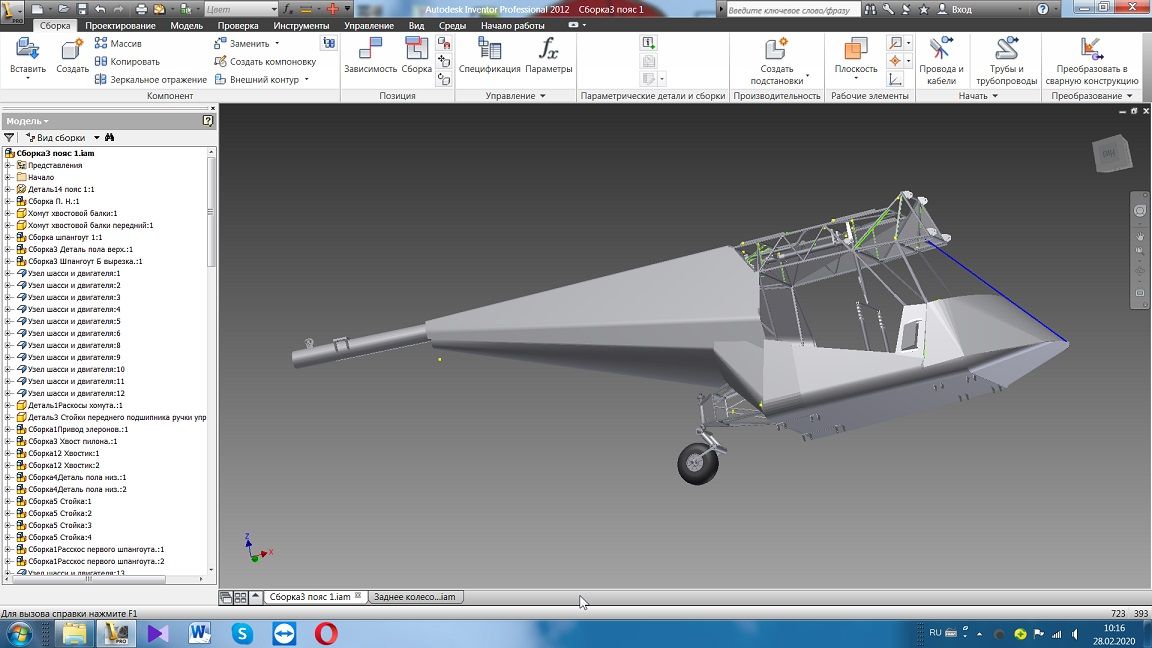The width and height of the screenshot is (1152, 648).
Task: Open the Вид сборки dropdown
Action: [x=96, y=137]
